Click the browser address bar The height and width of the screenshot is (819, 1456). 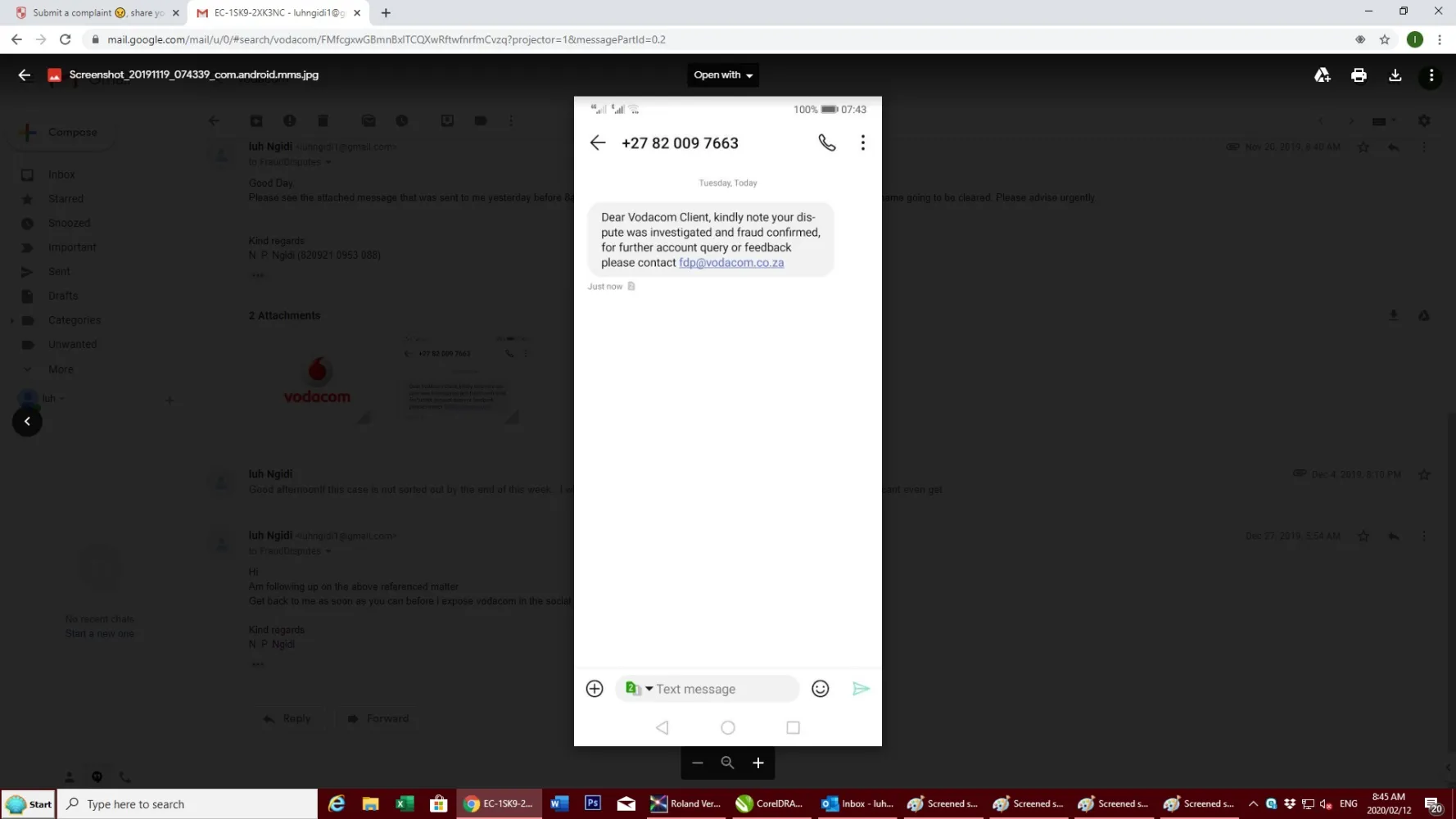(x=721, y=39)
